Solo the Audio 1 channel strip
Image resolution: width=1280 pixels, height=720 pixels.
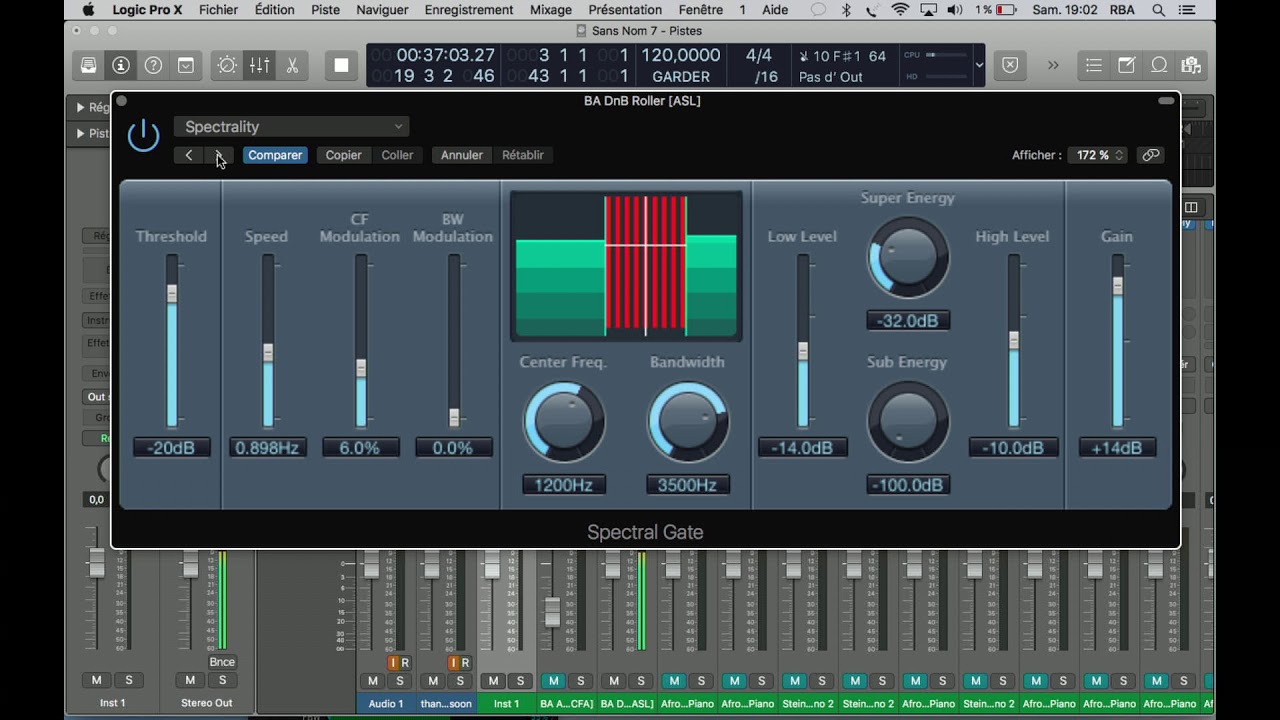click(x=400, y=681)
